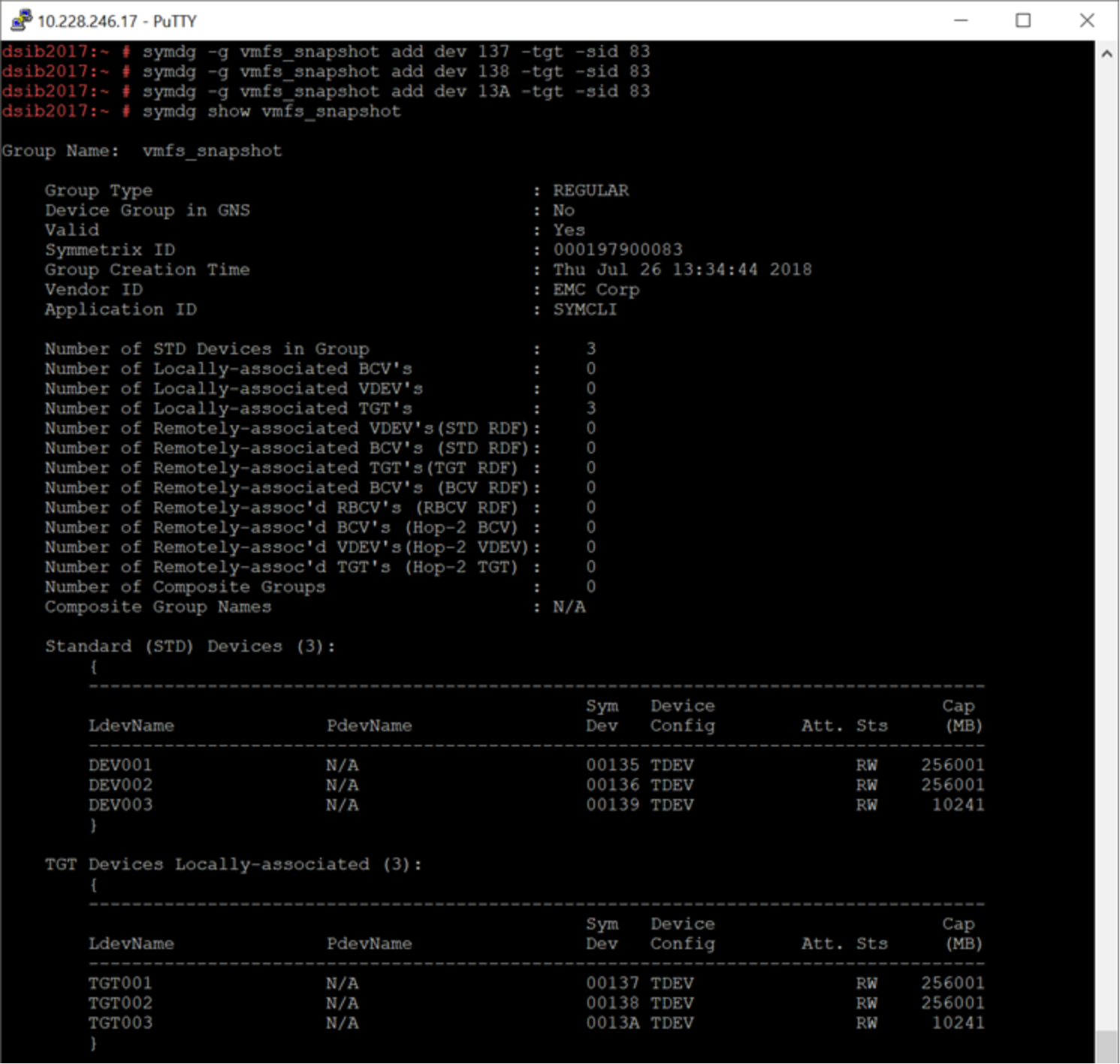Click DEV001 capacity value '256001'

[952, 765]
